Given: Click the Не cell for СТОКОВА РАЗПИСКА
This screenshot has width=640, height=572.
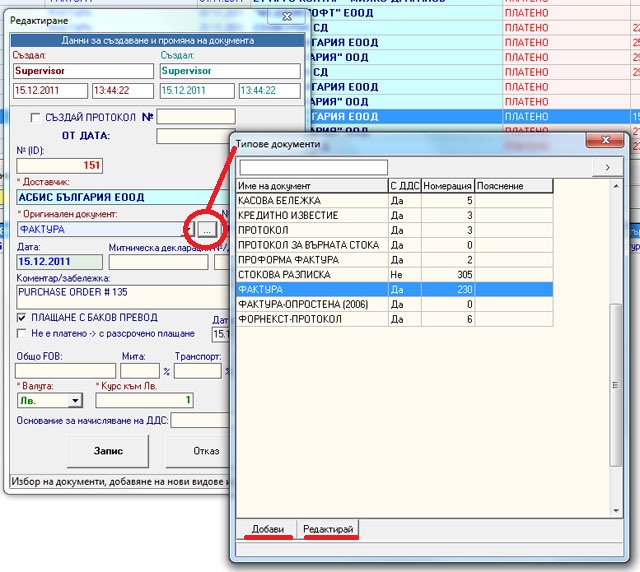Looking at the screenshot, I should click(404, 274).
